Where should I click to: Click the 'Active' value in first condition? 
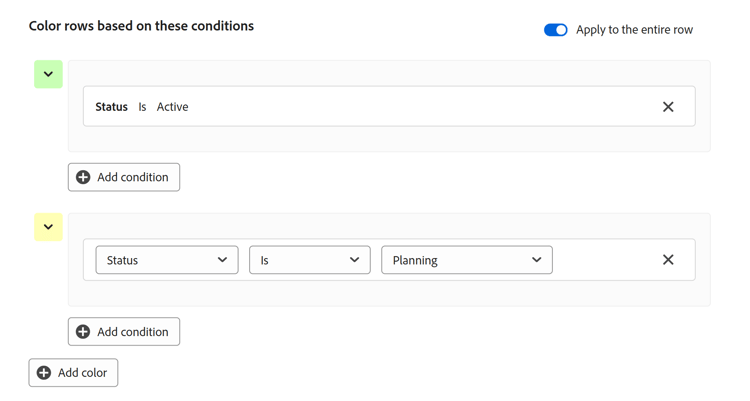tap(172, 107)
